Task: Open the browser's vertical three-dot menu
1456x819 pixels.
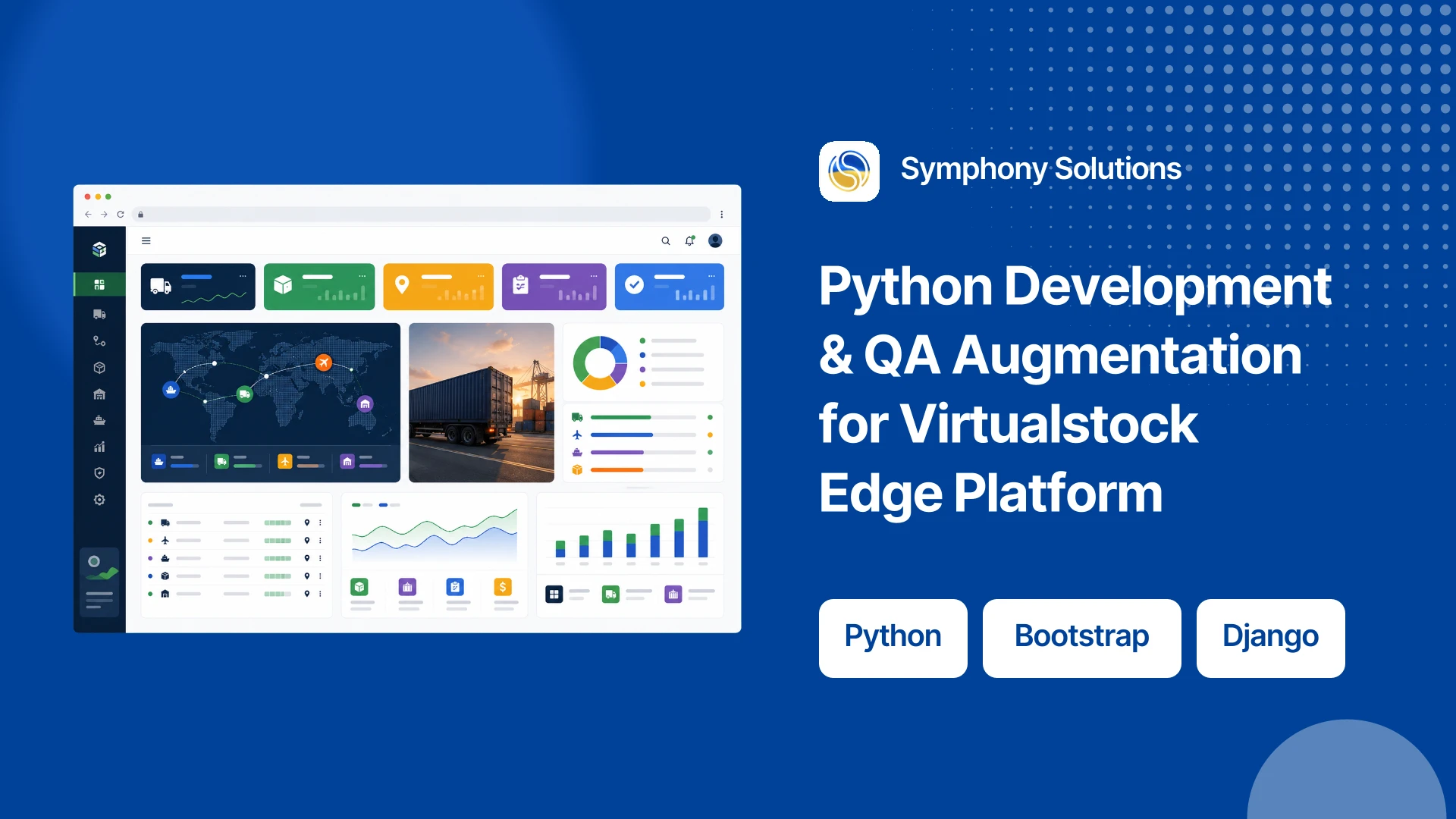Action: point(722,215)
